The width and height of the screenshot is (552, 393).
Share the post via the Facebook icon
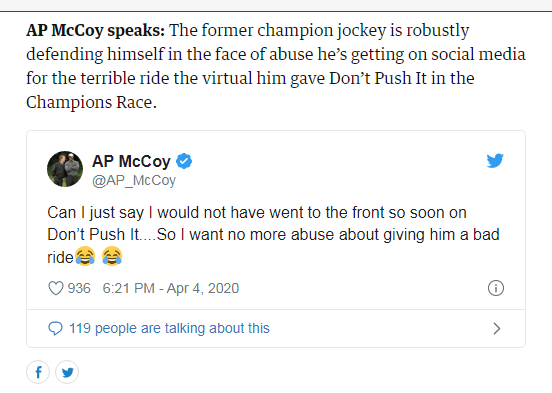point(38,372)
